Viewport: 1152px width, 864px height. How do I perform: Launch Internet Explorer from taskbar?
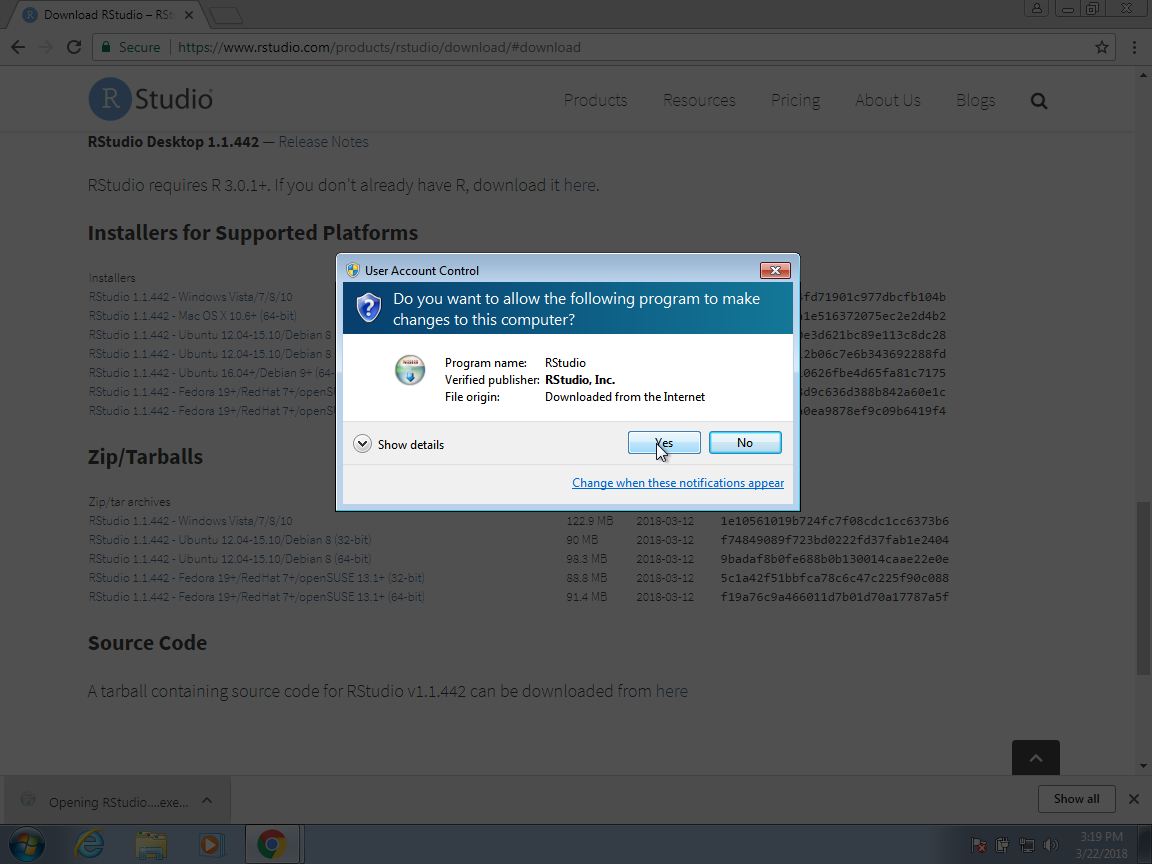click(90, 844)
